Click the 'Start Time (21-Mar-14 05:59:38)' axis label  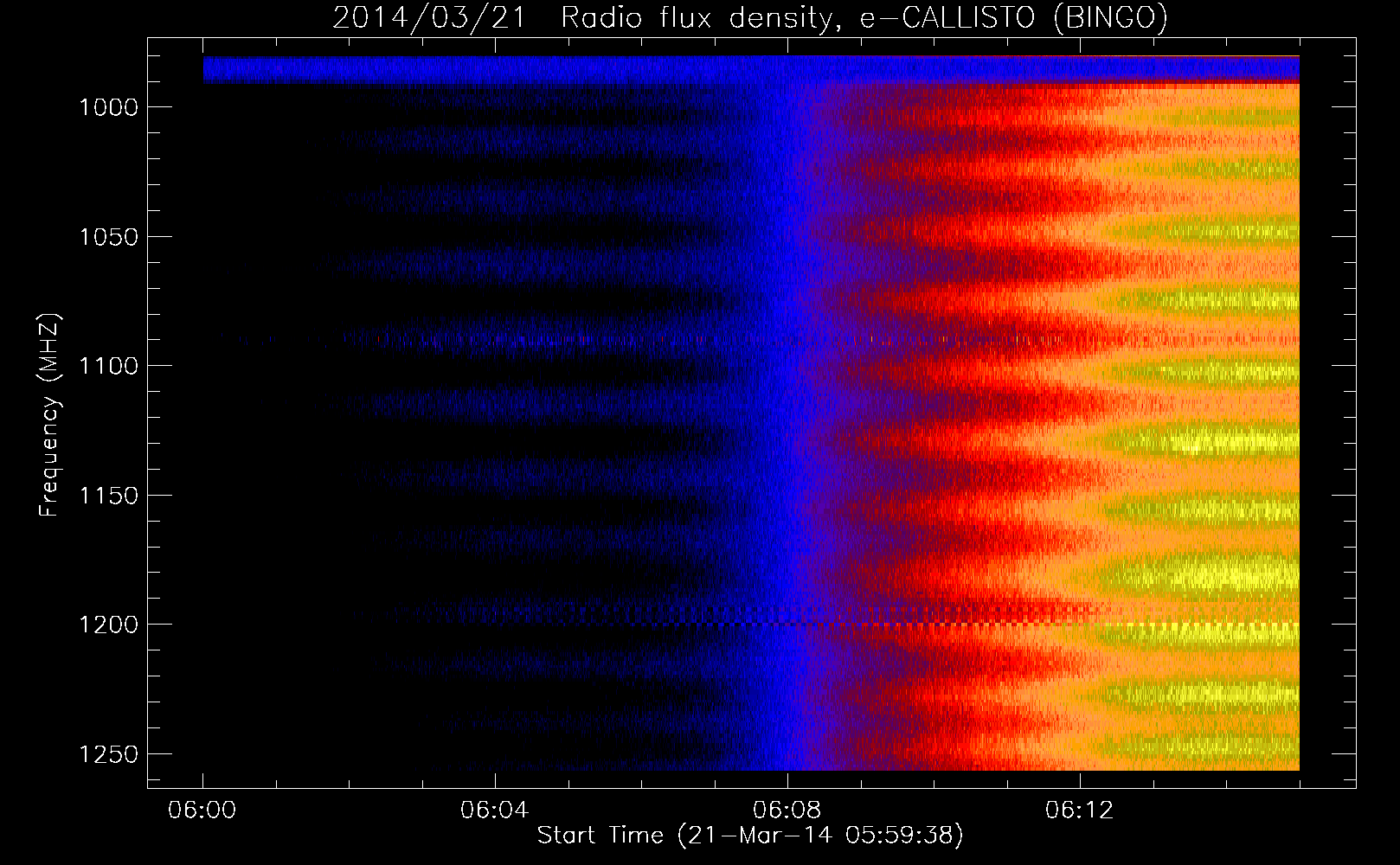750,836
